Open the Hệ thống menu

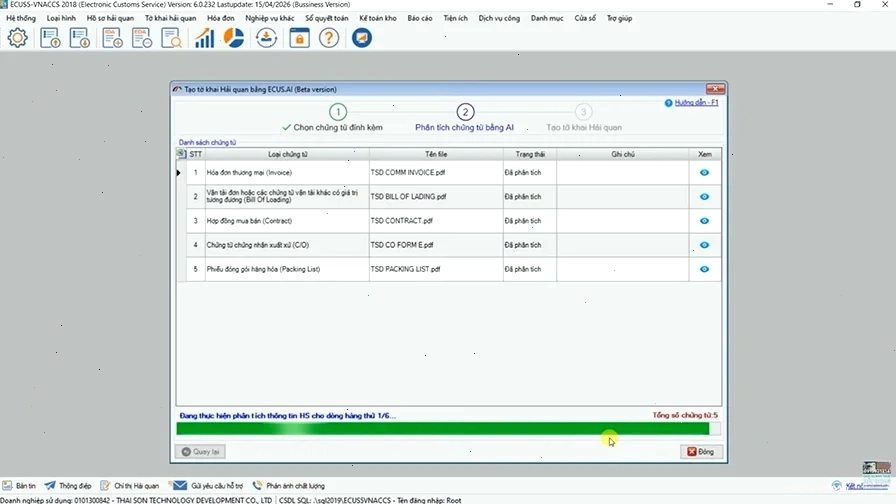coord(21,18)
